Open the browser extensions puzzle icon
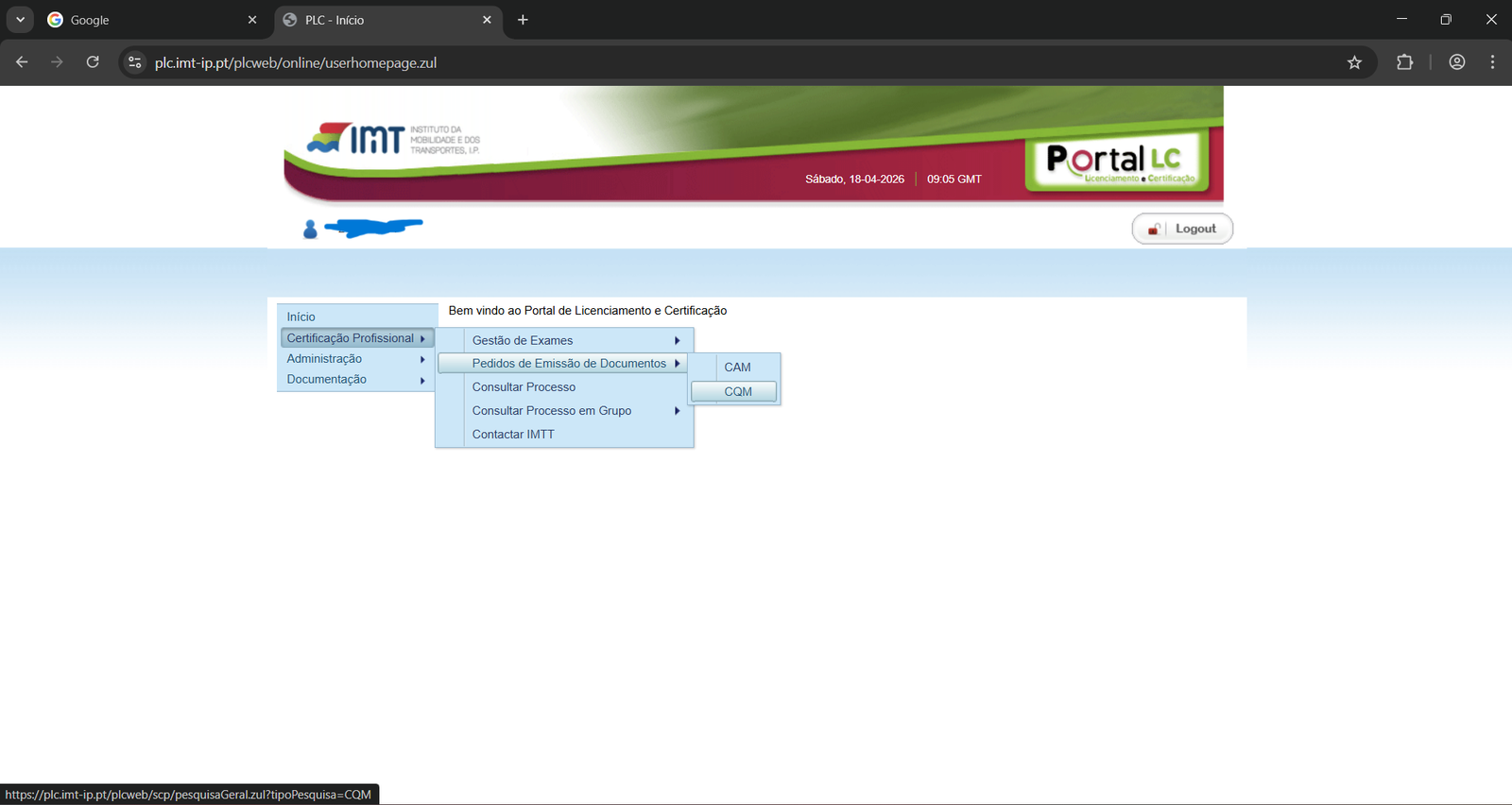Viewport: 1512px width, 805px height. tap(1405, 62)
